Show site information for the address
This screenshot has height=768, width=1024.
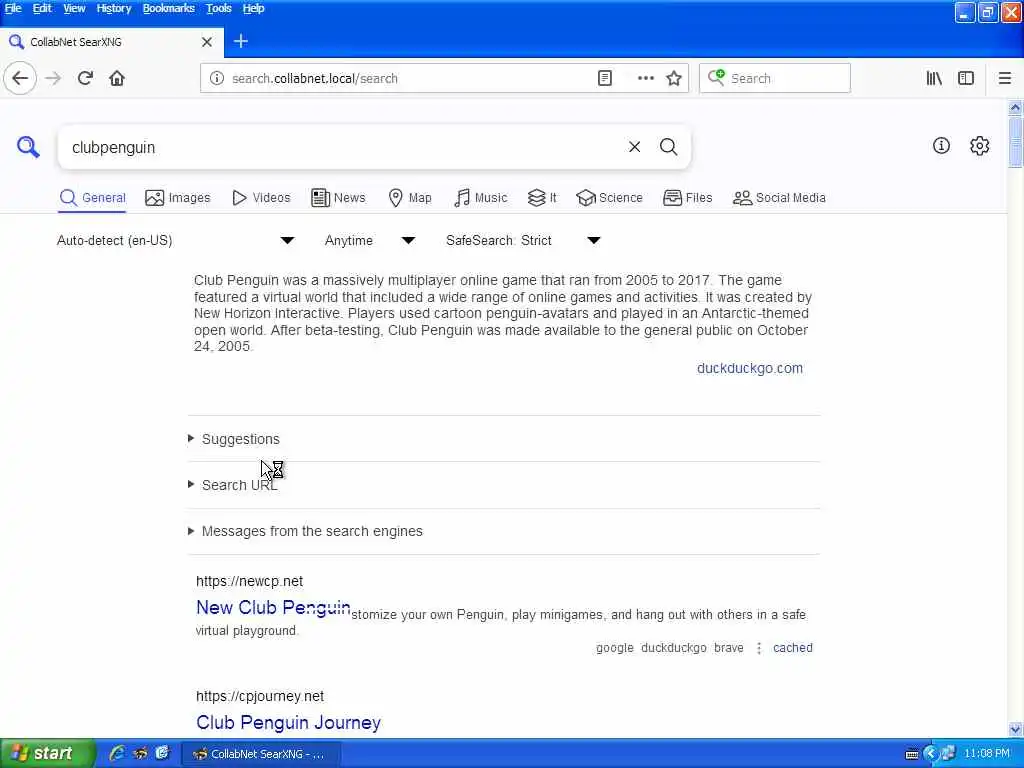pyautogui.click(x=216, y=78)
